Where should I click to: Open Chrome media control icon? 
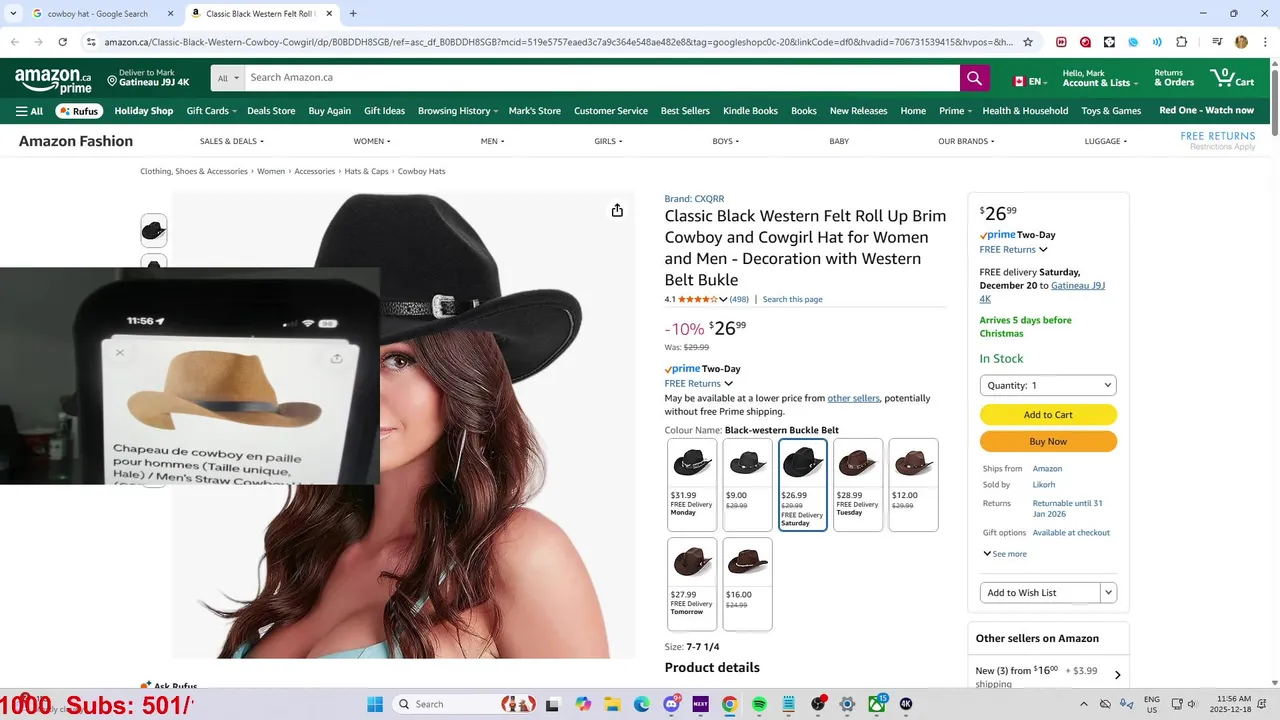pyautogui.click(x=1217, y=42)
